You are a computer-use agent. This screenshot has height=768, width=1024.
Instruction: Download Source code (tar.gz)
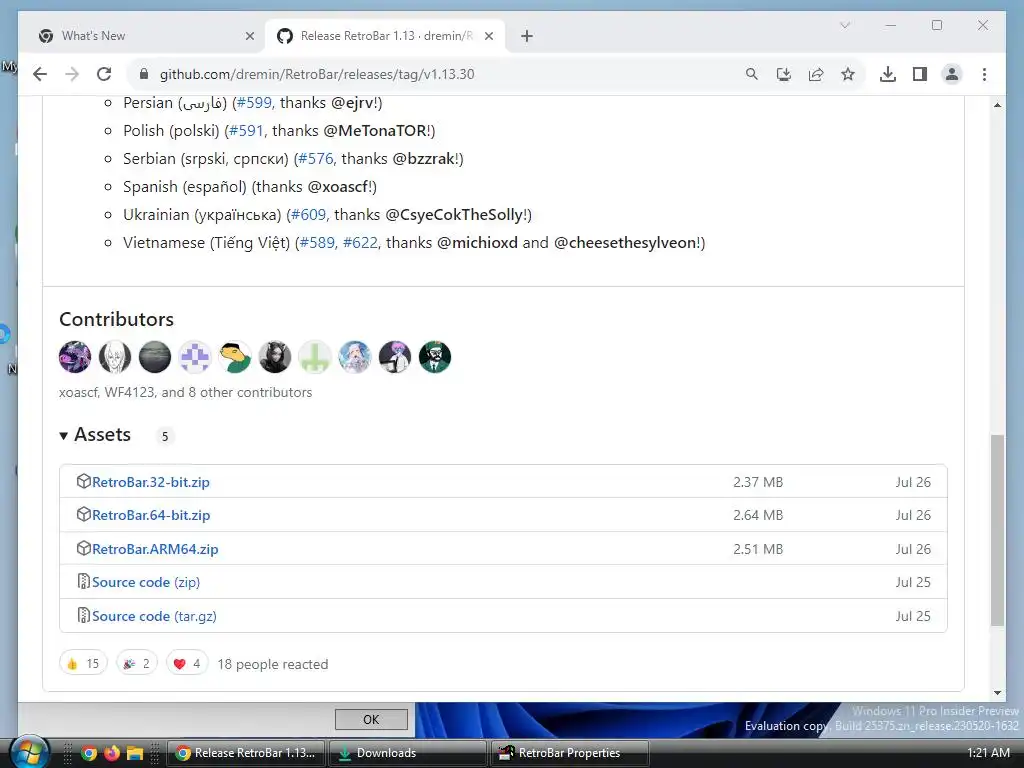point(154,616)
